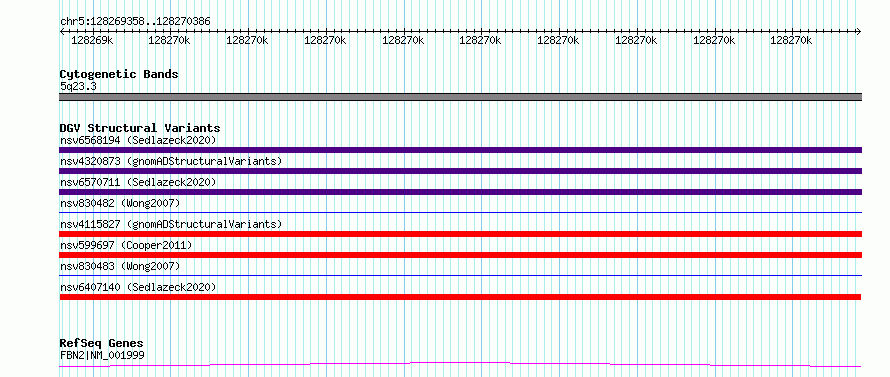Click the purple bar under nsv4320873
The height and width of the screenshot is (377, 890).
[x=460, y=171]
